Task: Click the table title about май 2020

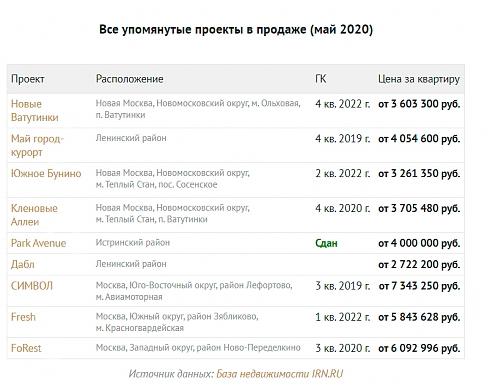Action: tap(236, 30)
